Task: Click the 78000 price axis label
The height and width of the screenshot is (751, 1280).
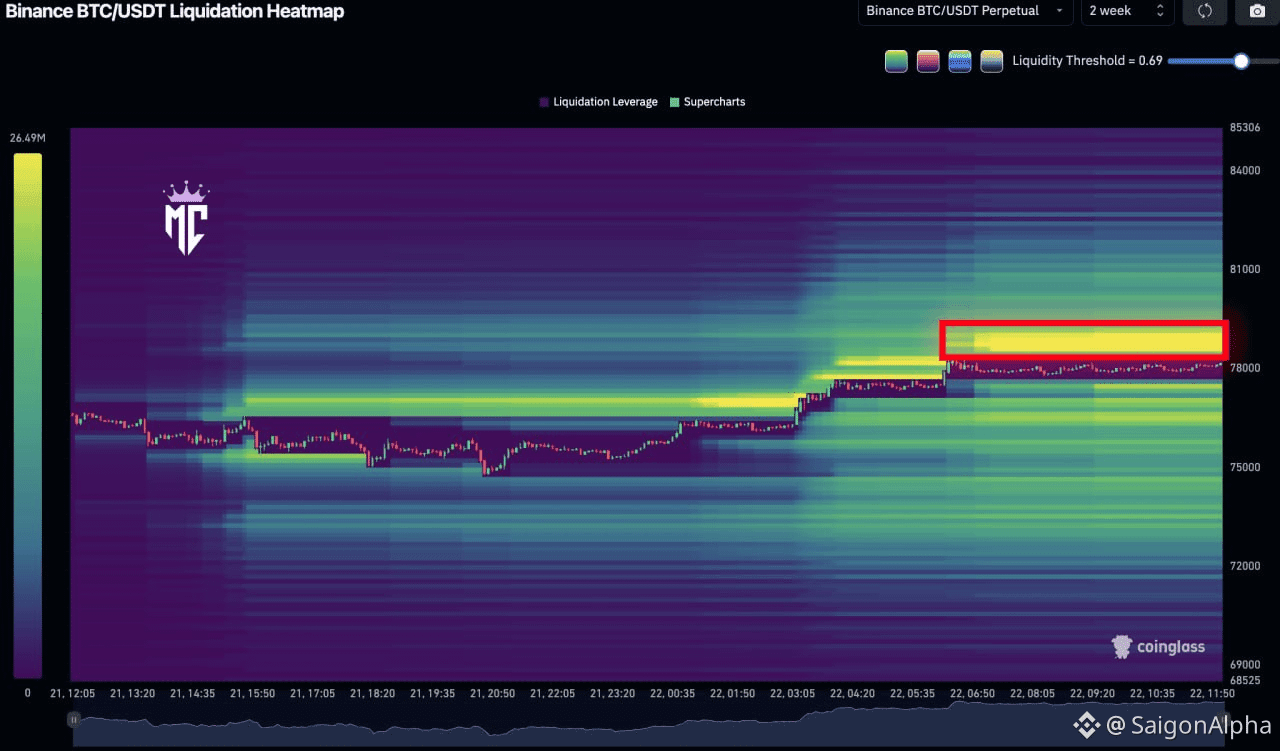Action: coord(1245,368)
